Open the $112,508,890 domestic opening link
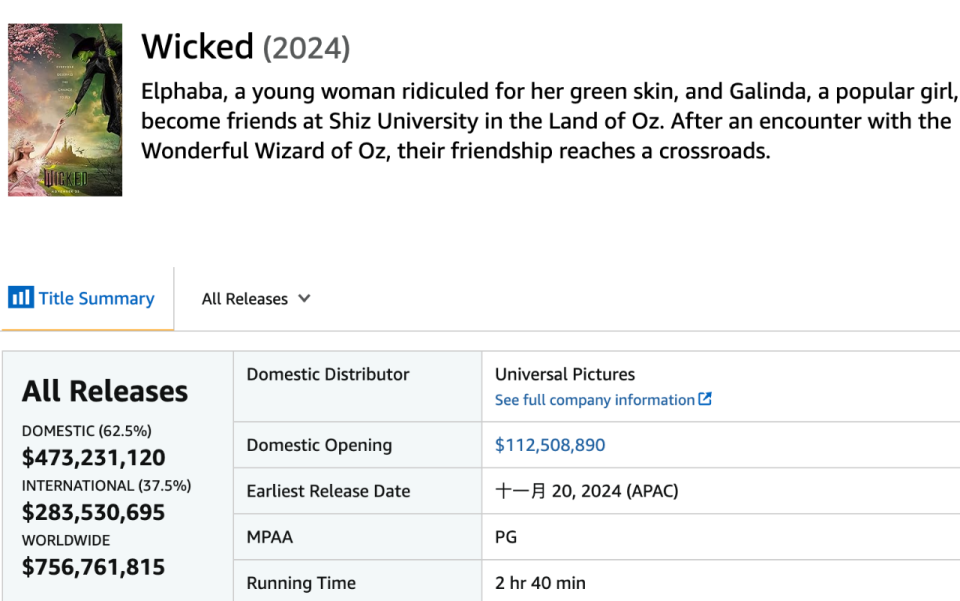 point(550,445)
